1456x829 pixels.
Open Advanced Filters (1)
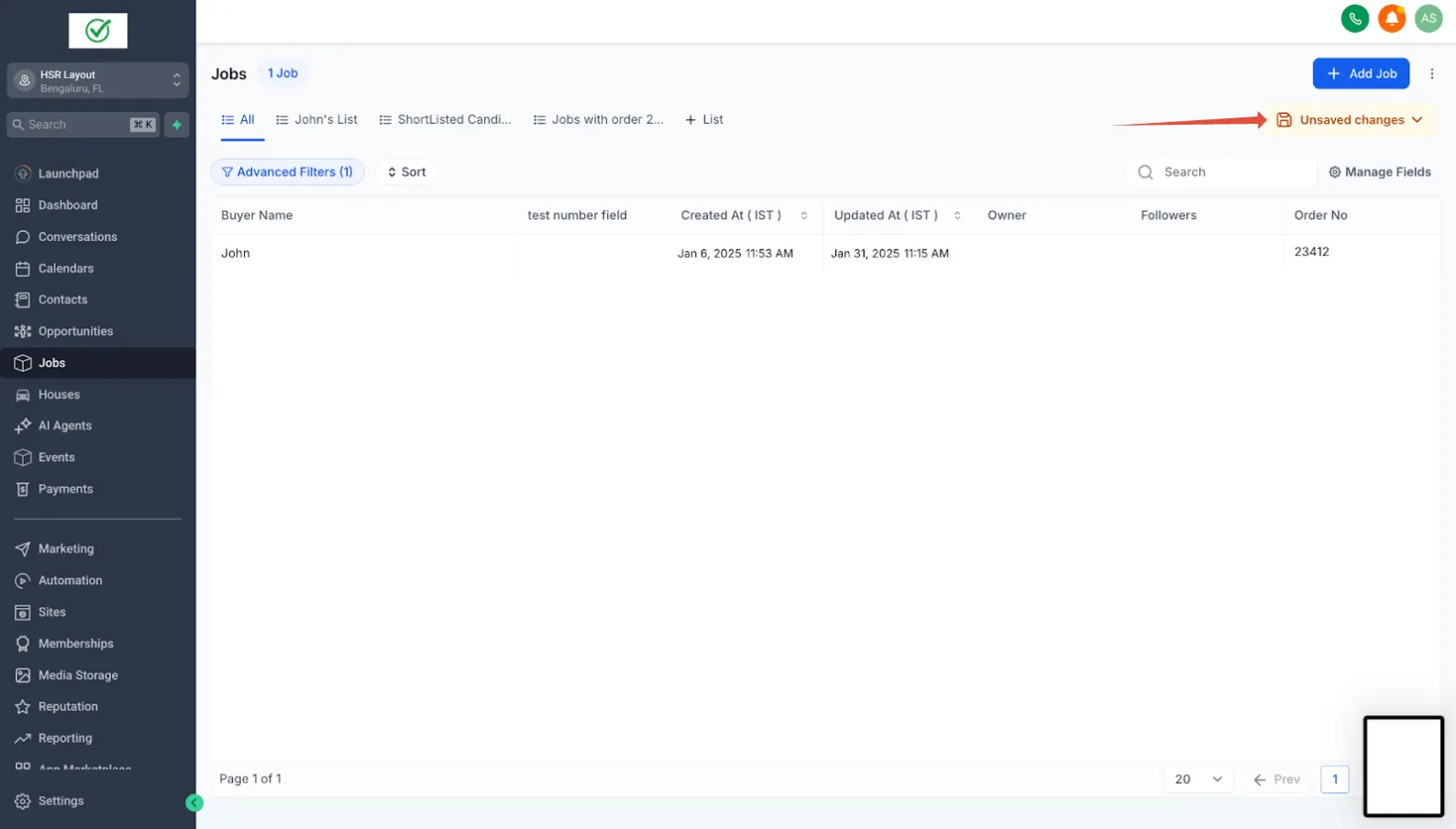click(287, 172)
